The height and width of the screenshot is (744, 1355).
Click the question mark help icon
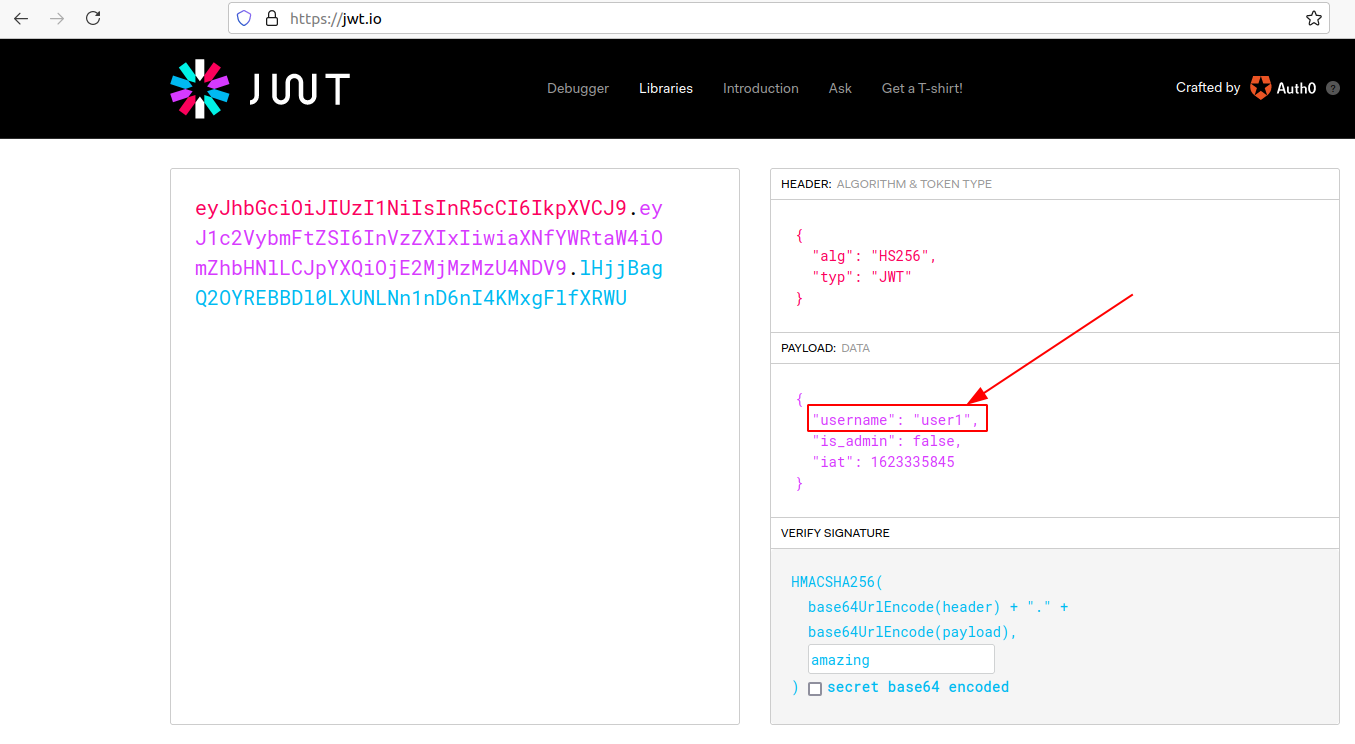[1333, 88]
